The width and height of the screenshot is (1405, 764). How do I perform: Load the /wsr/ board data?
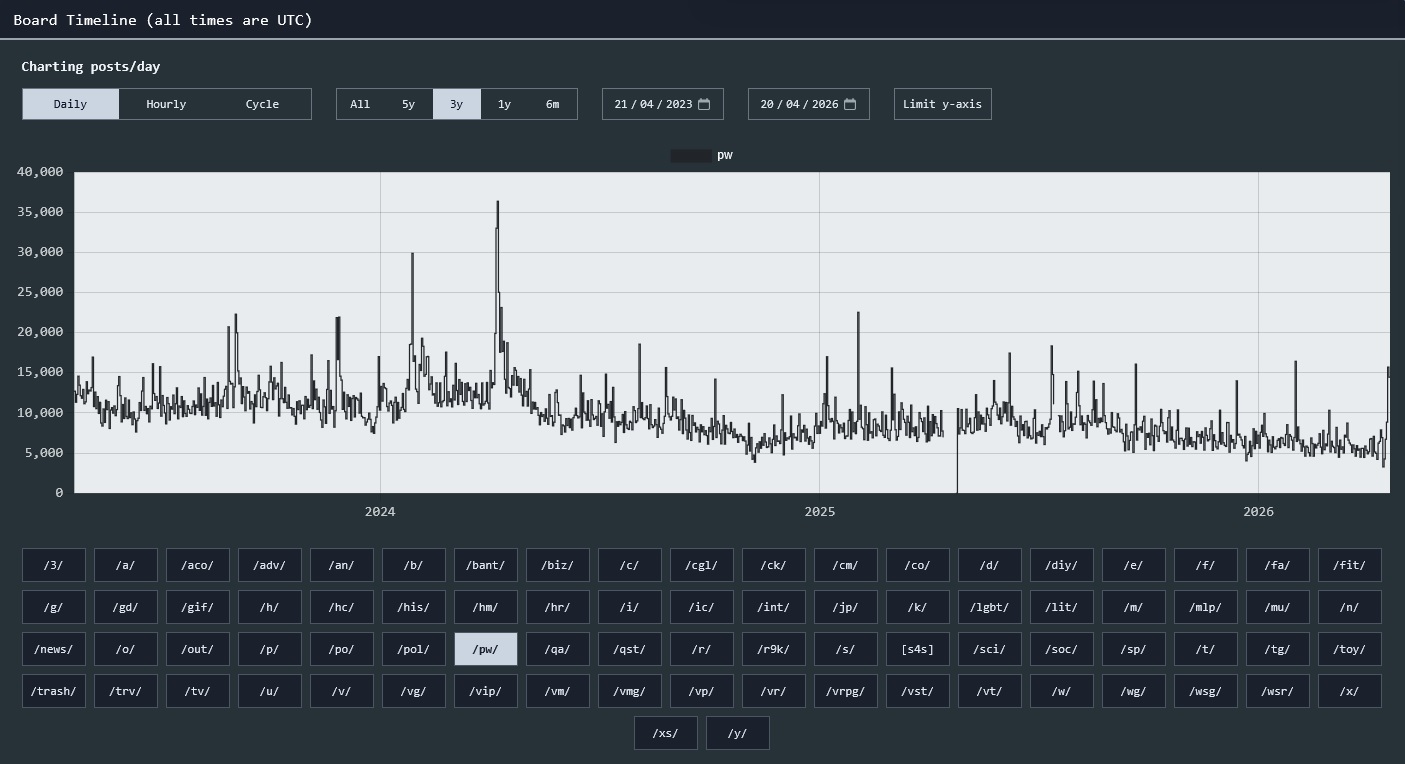[x=1278, y=691]
